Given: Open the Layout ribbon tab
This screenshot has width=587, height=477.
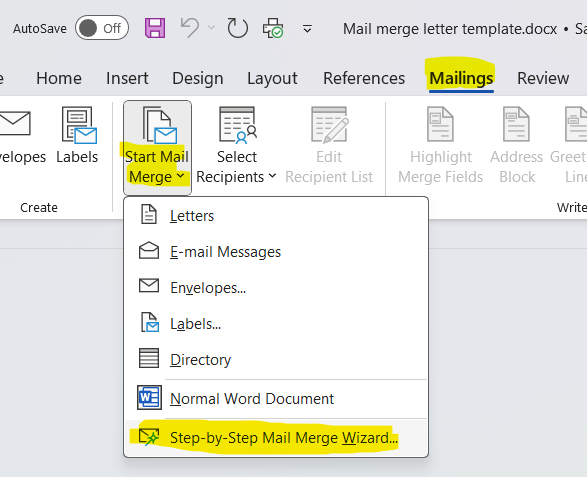Looking at the screenshot, I should point(272,78).
